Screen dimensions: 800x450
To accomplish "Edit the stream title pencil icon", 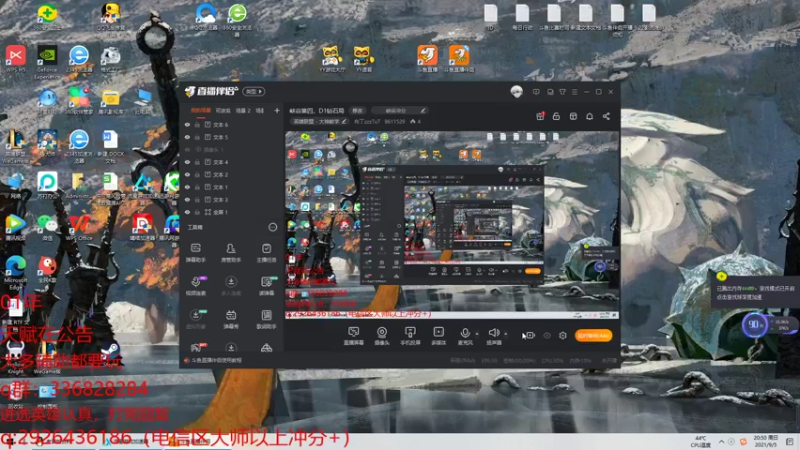I will point(423,110).
